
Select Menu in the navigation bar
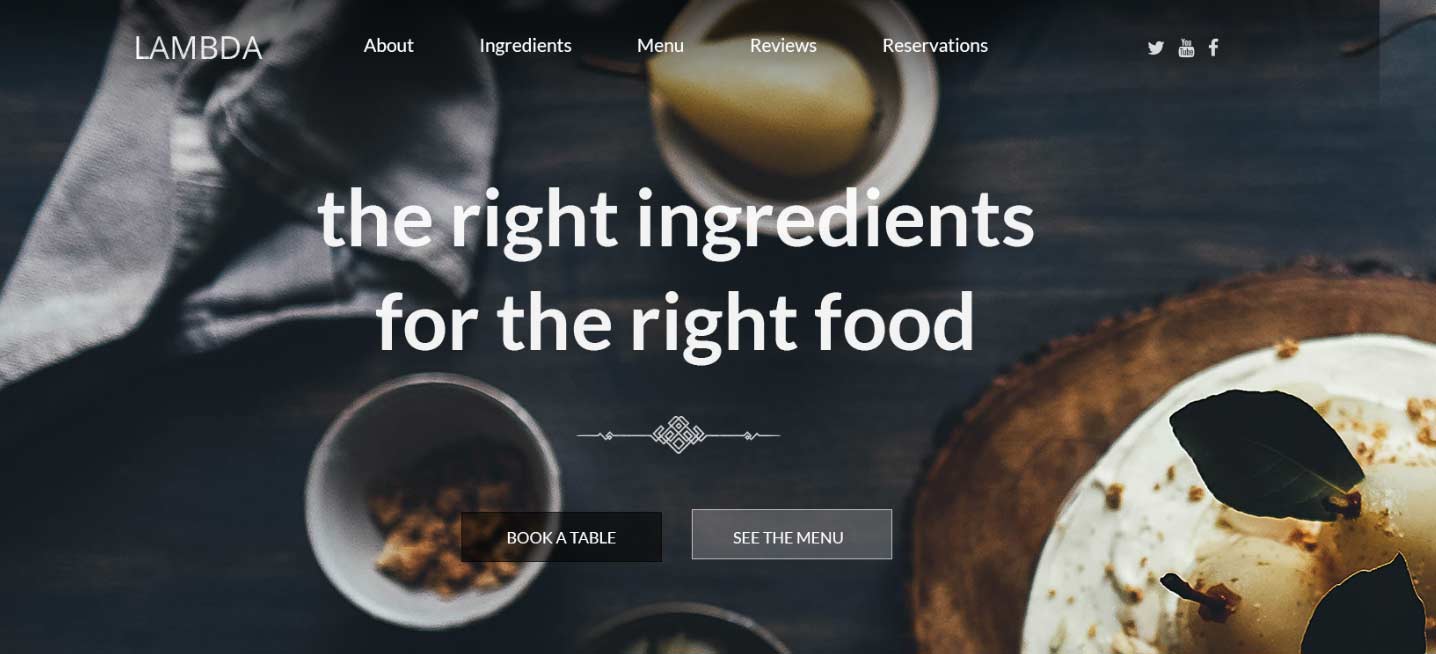[x=660, y=45]
